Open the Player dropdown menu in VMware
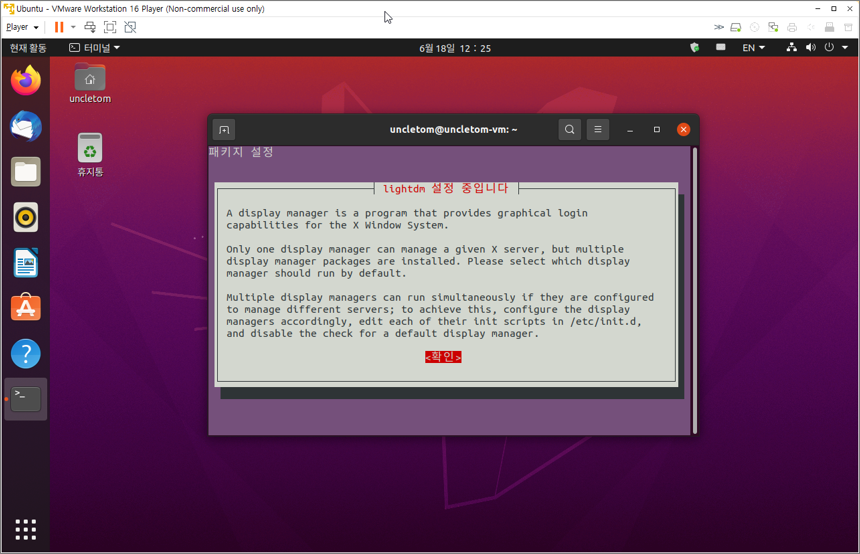The image size is (860, 554). pos(22,27)
